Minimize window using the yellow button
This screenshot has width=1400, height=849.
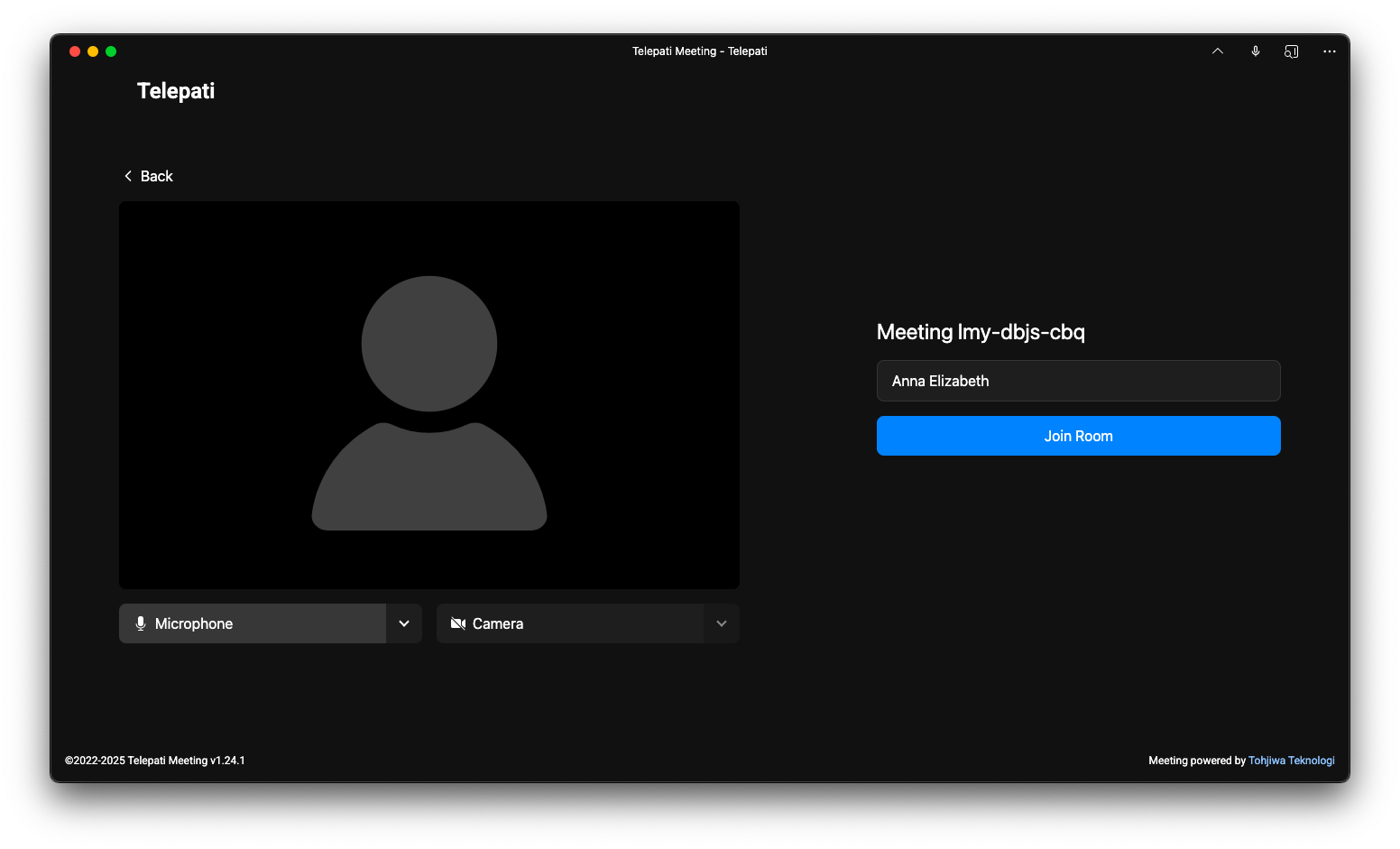(93, 51)
